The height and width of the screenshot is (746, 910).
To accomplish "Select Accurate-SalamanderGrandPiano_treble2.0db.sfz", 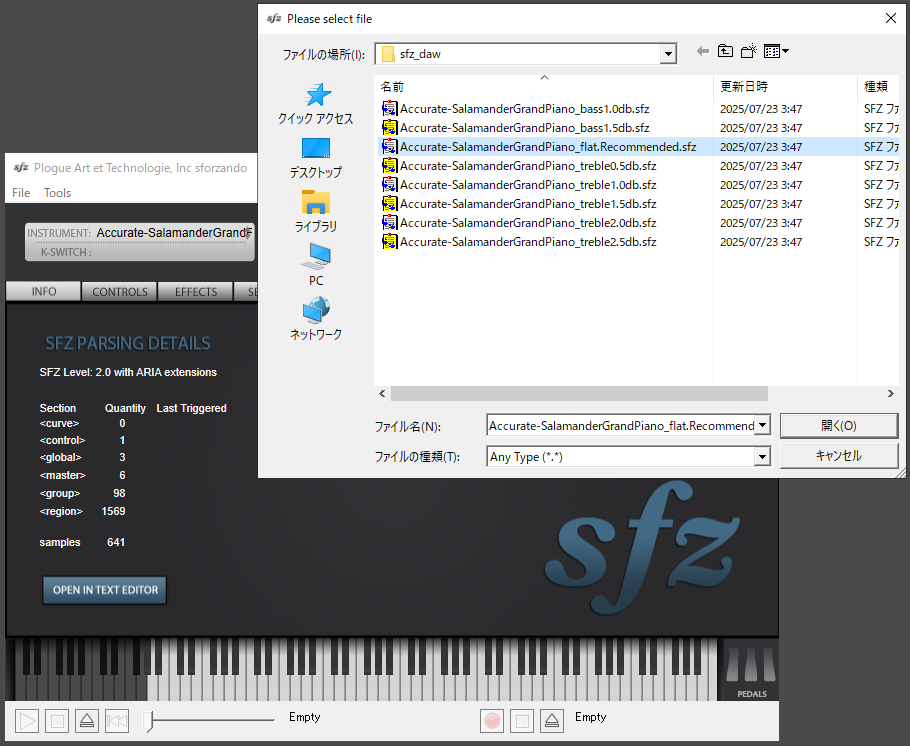I will click(528, 223).
